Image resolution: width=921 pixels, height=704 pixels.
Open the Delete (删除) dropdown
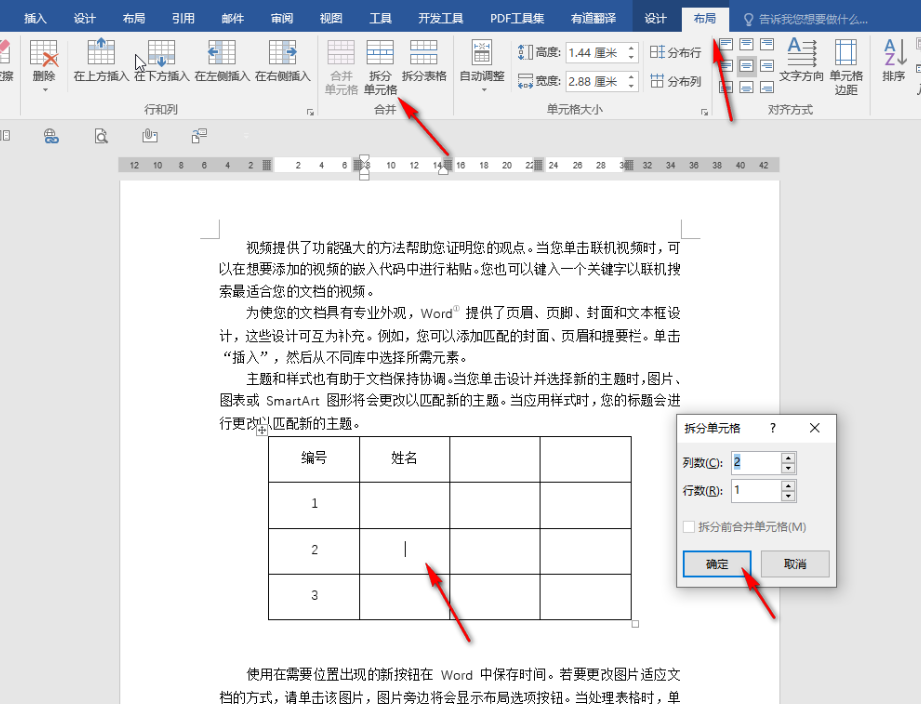[x=44, y=66]
